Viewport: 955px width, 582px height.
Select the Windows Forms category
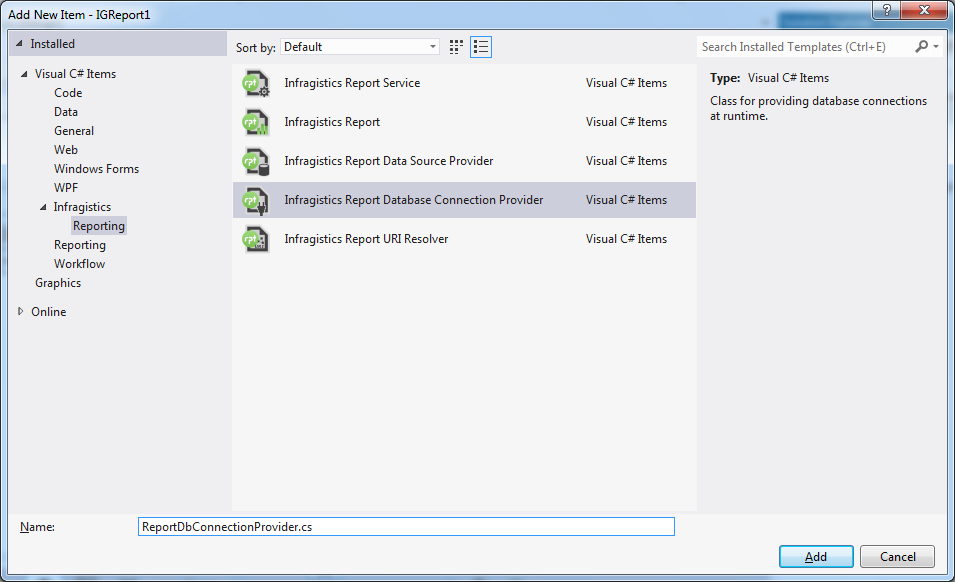96,169
